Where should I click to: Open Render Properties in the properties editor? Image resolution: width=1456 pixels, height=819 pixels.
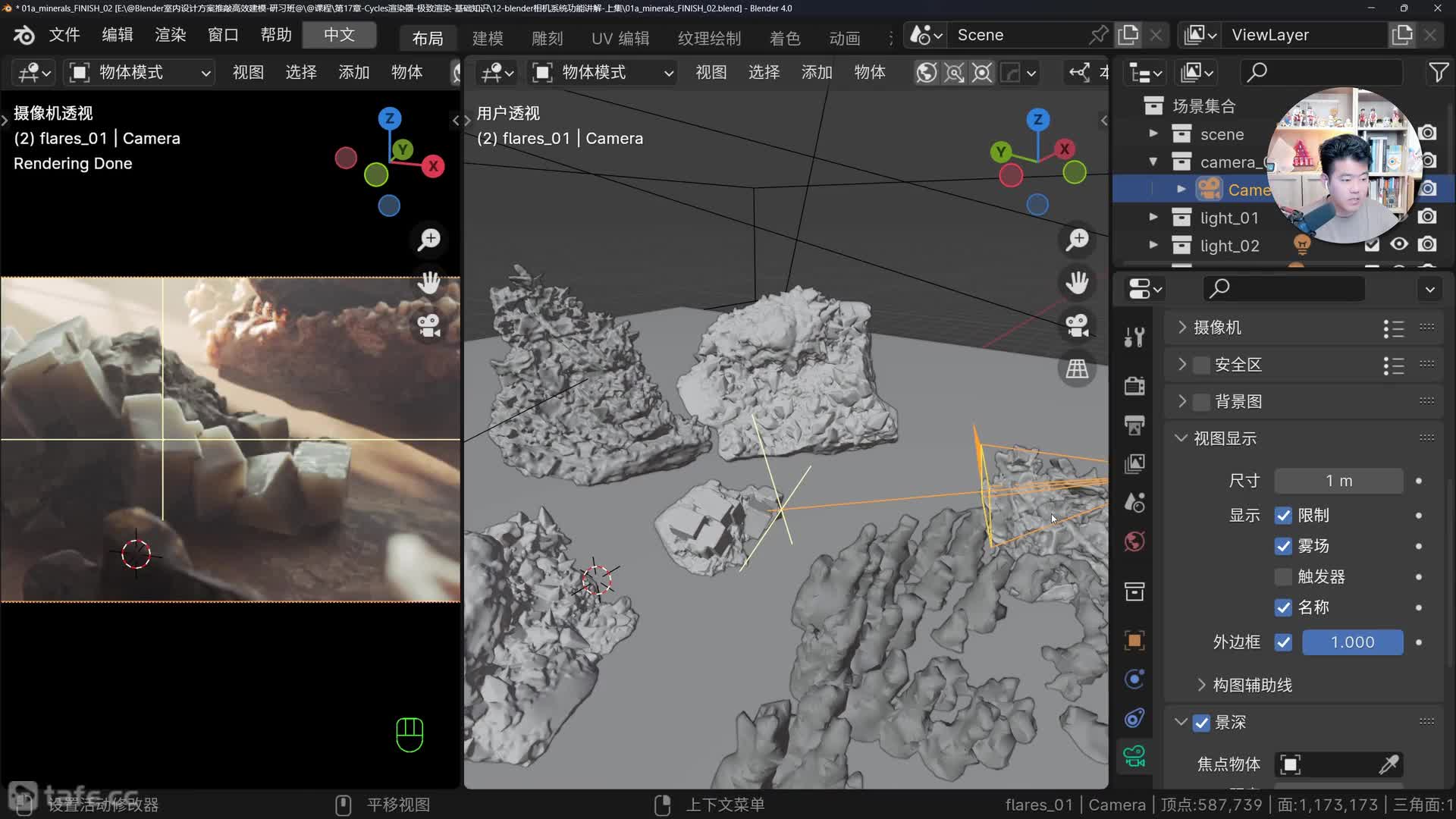coord(1134,387)
